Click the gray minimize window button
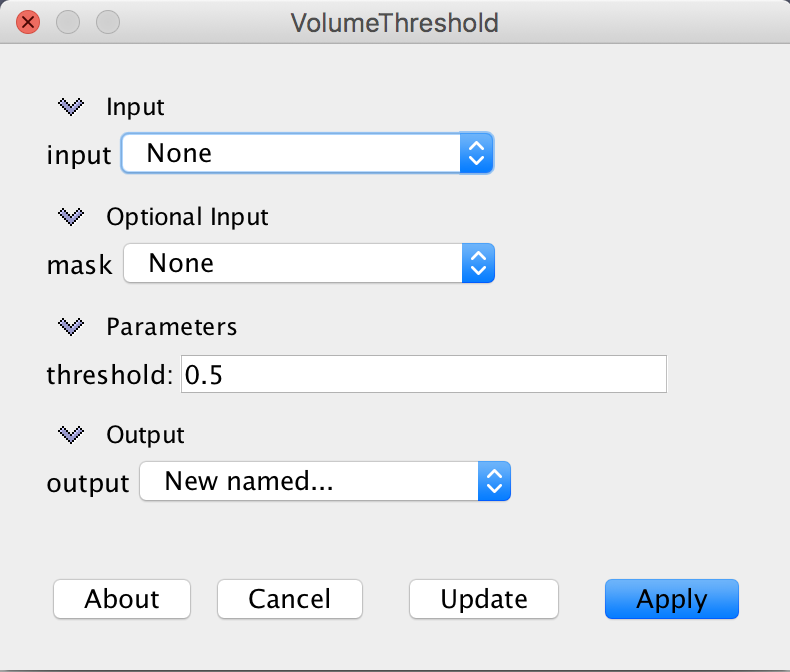Viewport: 790px width, 672px height. (68, 21)
